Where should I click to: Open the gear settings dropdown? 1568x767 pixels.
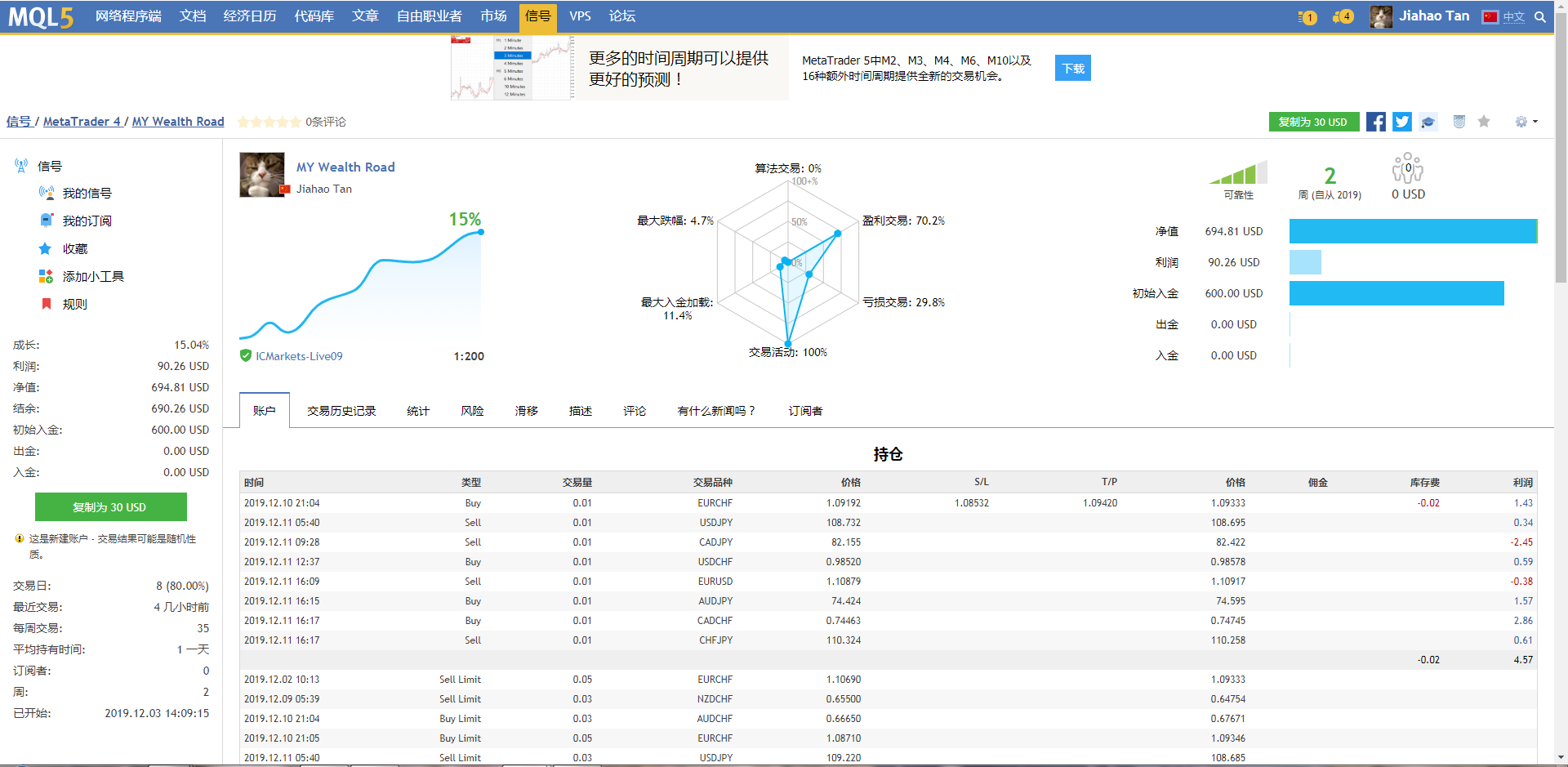tap(1526, 122)
